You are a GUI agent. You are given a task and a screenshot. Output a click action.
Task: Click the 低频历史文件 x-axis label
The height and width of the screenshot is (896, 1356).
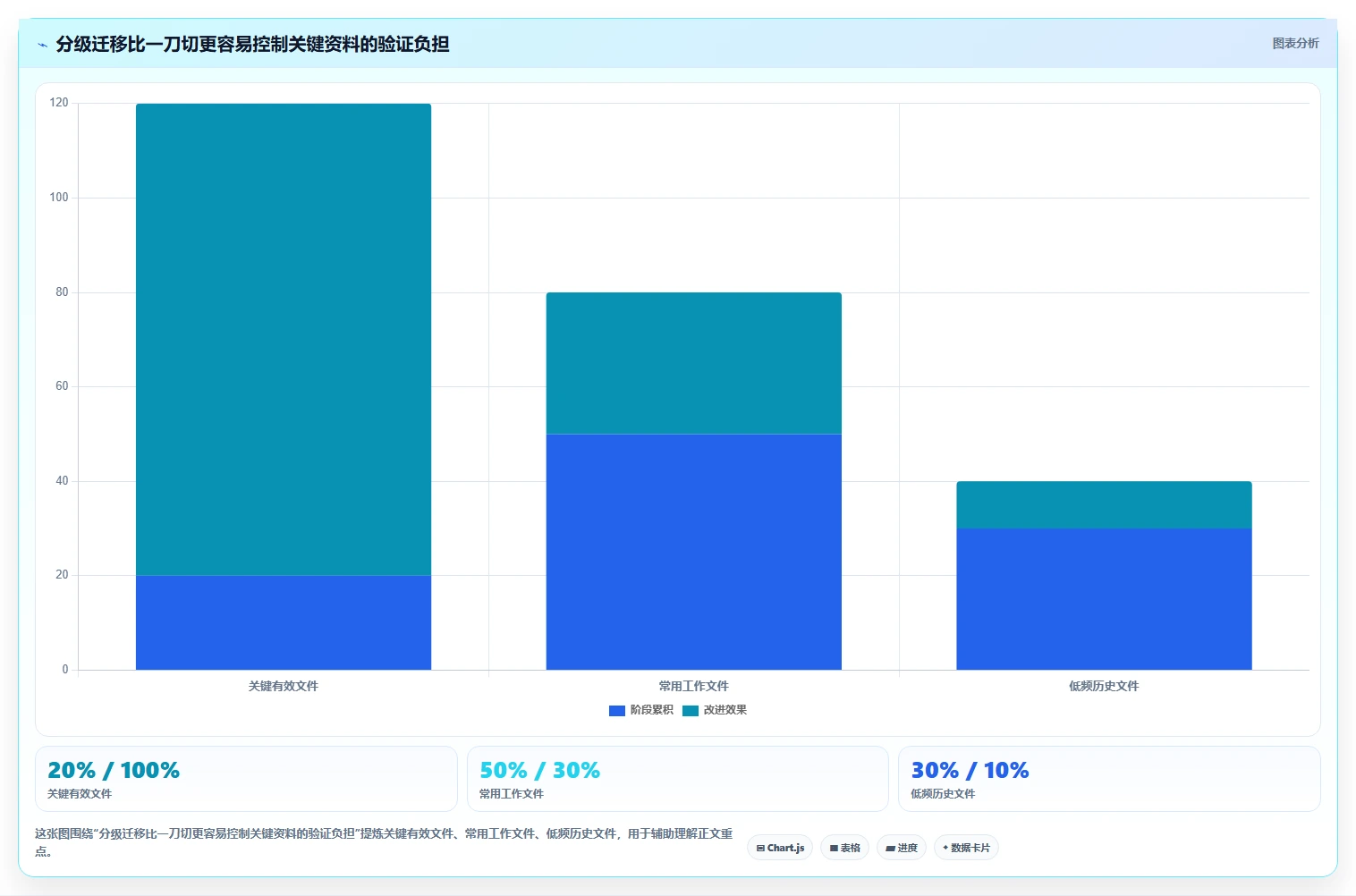(1104, 686)
